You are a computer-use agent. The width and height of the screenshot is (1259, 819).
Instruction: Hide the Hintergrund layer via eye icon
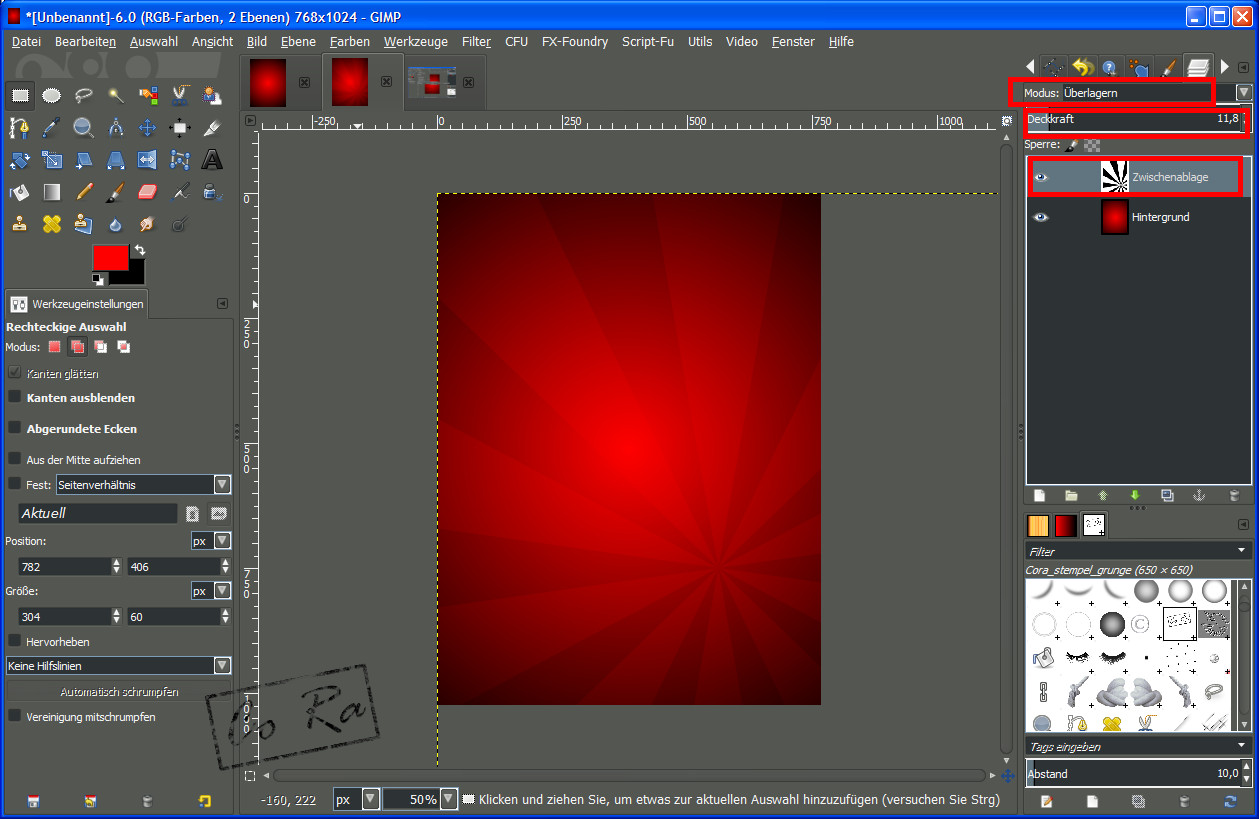(1041, 217)
